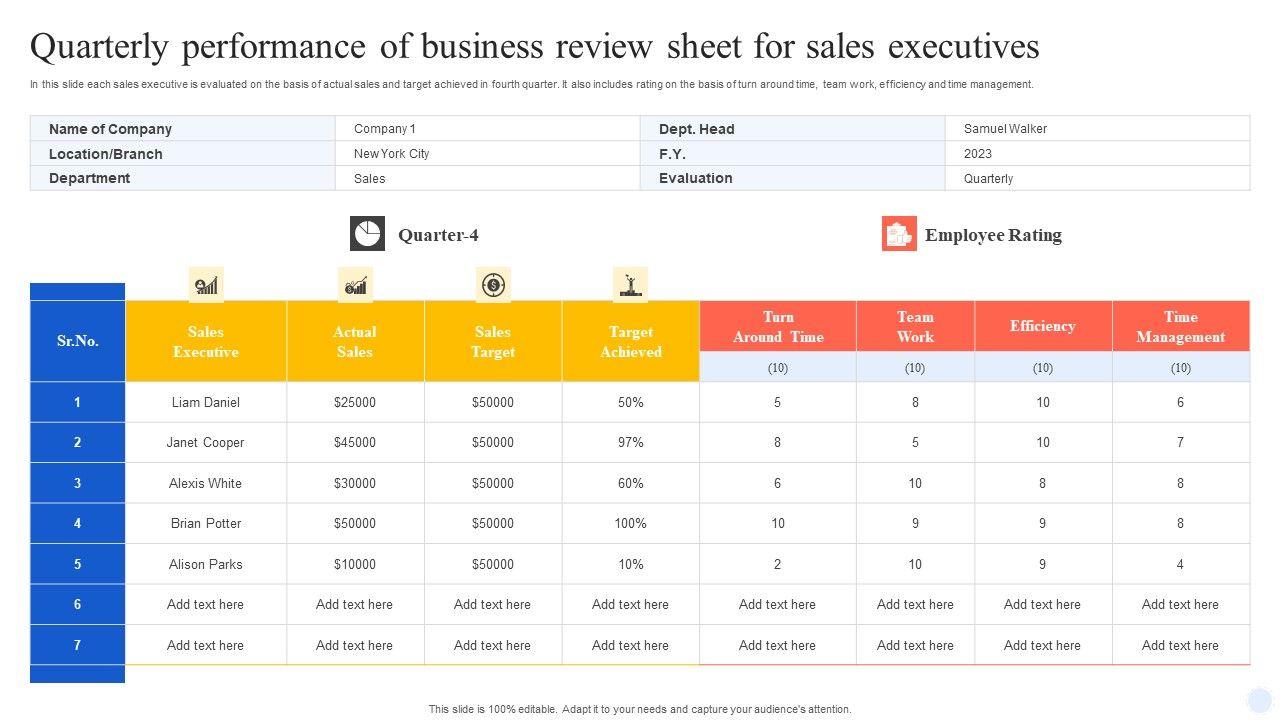Image resolution: width=1280 pixels, height=720 pixels.
Task: Select the Turn Around Time column header
Action: 778,327
